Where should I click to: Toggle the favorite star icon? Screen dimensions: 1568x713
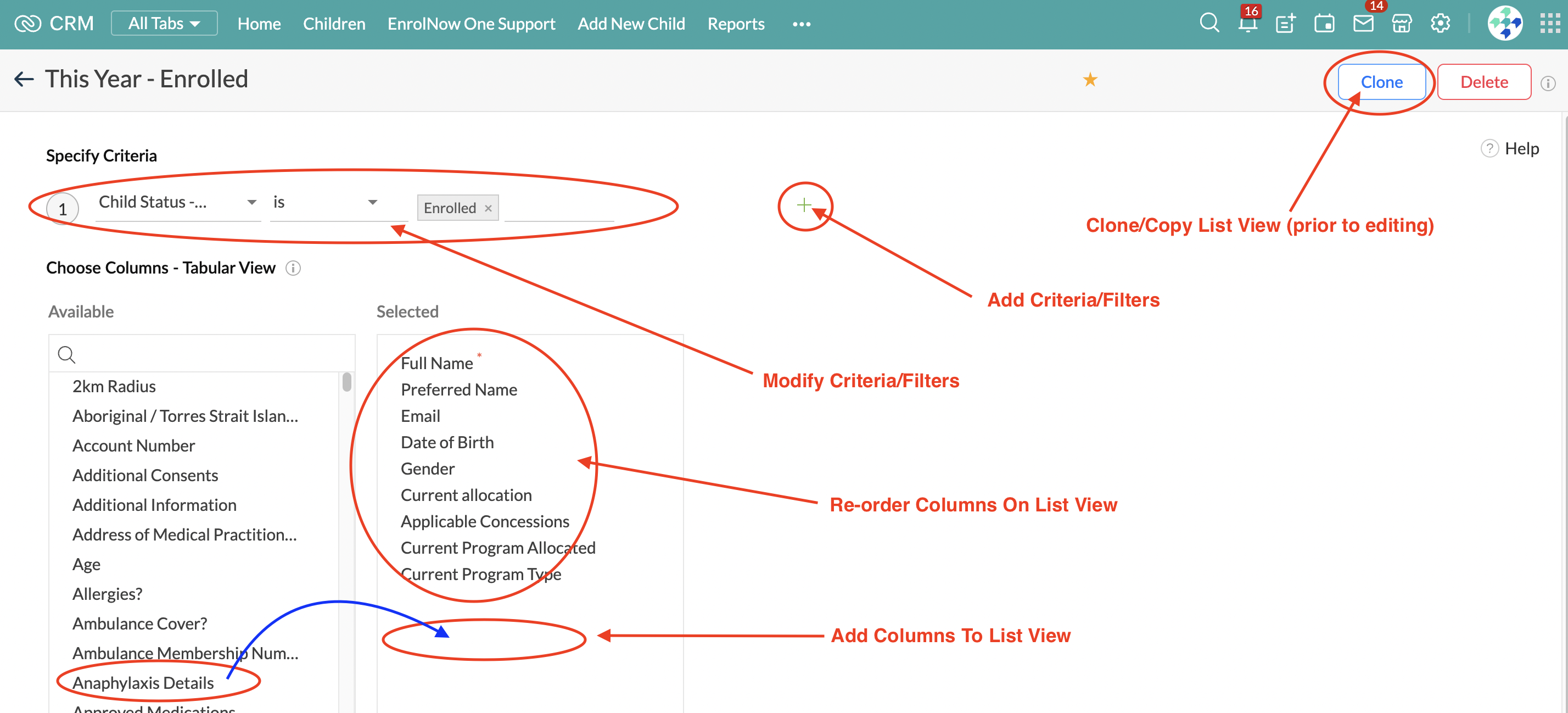tap(1090, 80)
